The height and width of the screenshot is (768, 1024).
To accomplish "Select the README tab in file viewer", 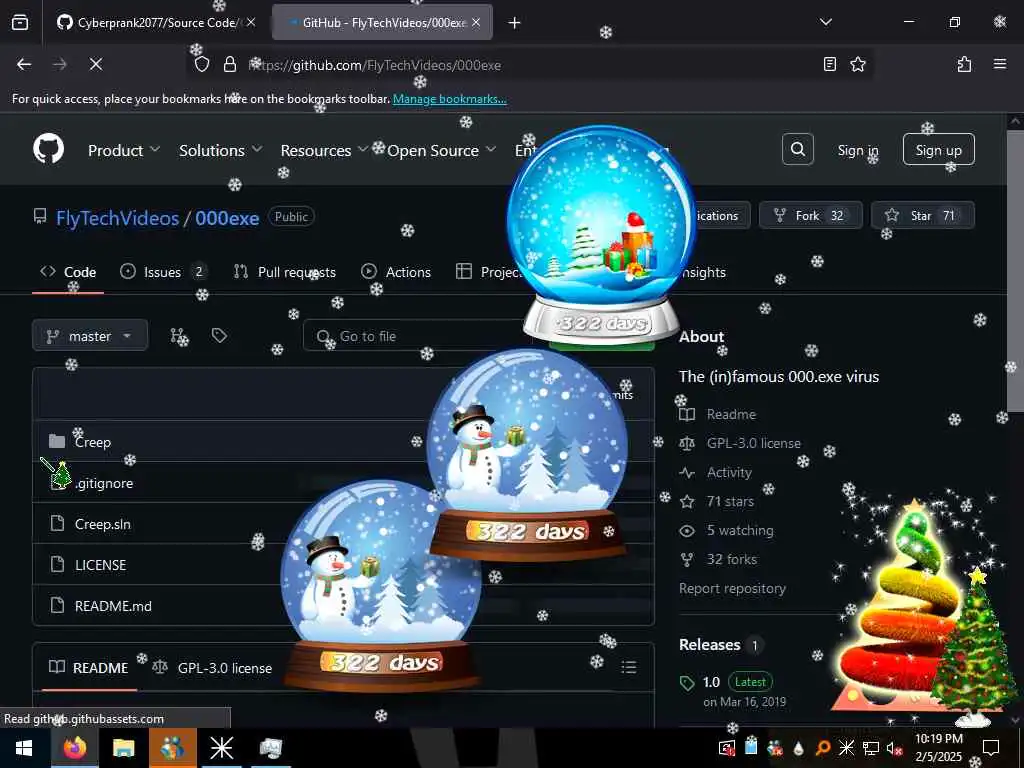I will 89,667.
